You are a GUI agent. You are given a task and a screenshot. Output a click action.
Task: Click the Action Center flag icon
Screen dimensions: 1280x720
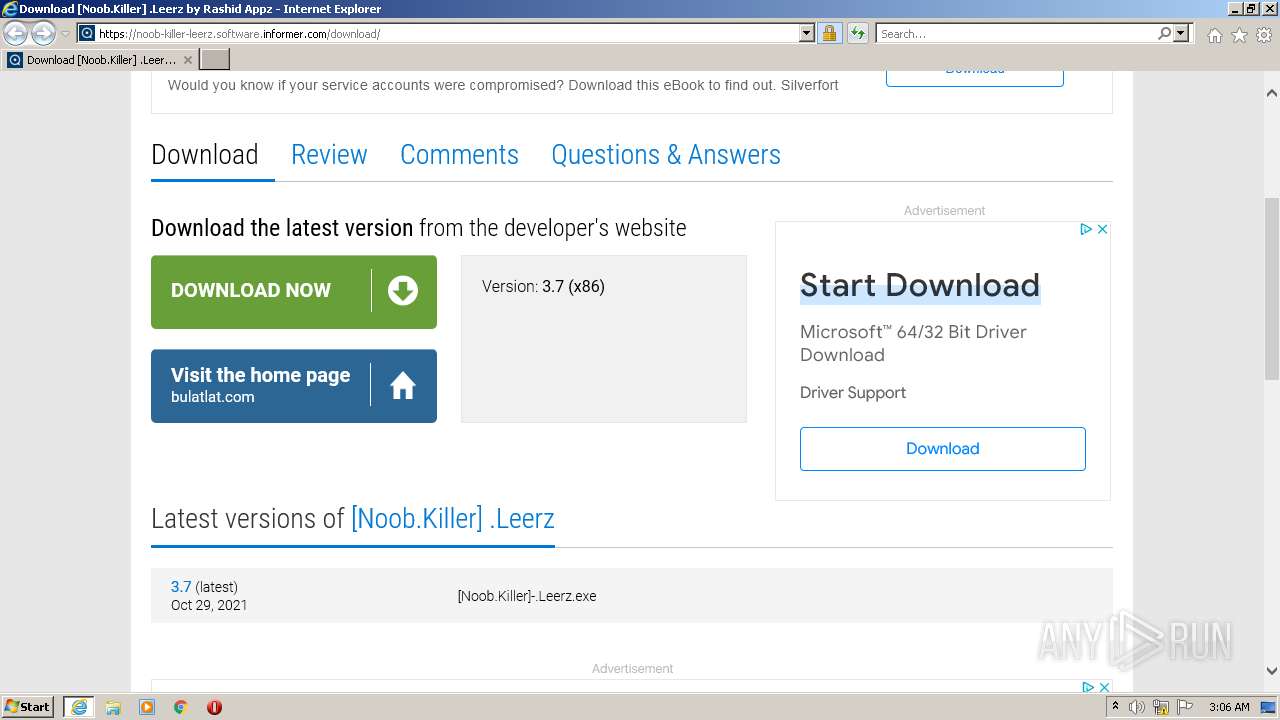[x=1185, y=707]
